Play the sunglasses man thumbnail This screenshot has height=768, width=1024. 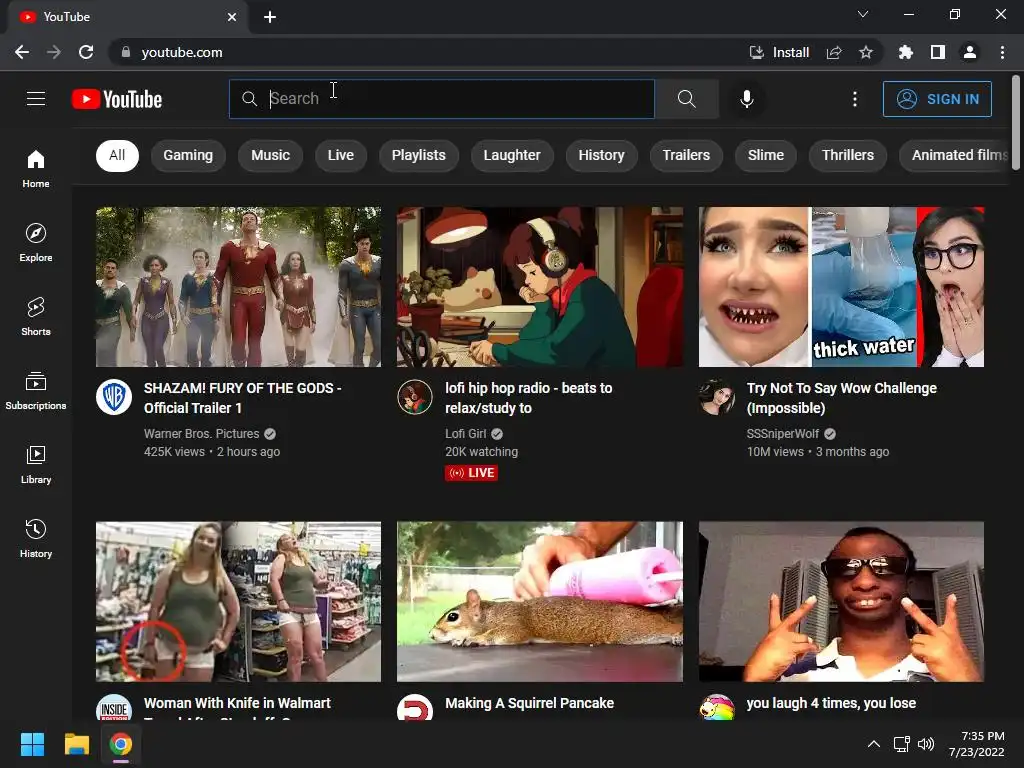pyautogui.click(x=841, y=601)
